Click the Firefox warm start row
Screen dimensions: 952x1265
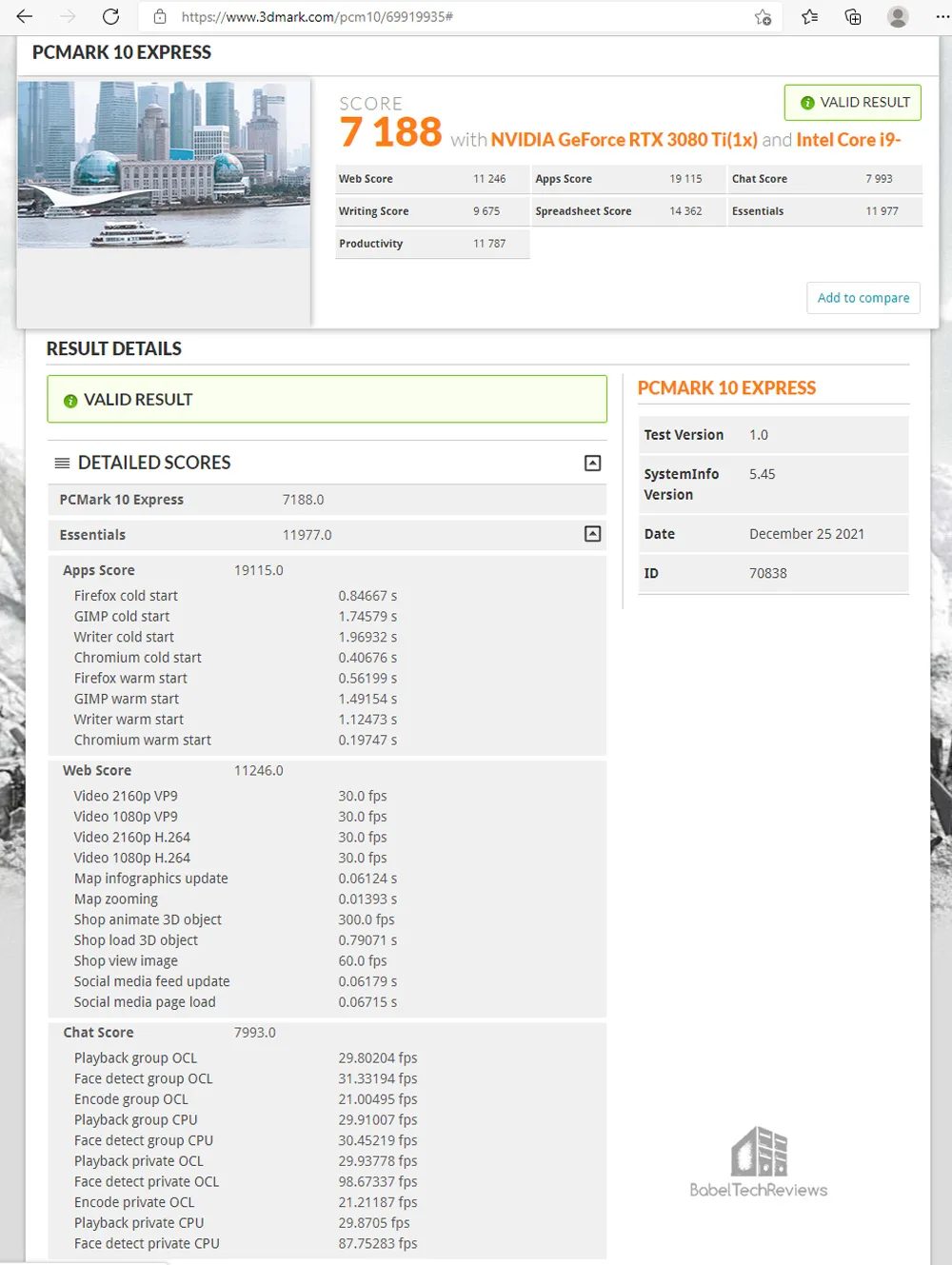click(x=327, y=679)
